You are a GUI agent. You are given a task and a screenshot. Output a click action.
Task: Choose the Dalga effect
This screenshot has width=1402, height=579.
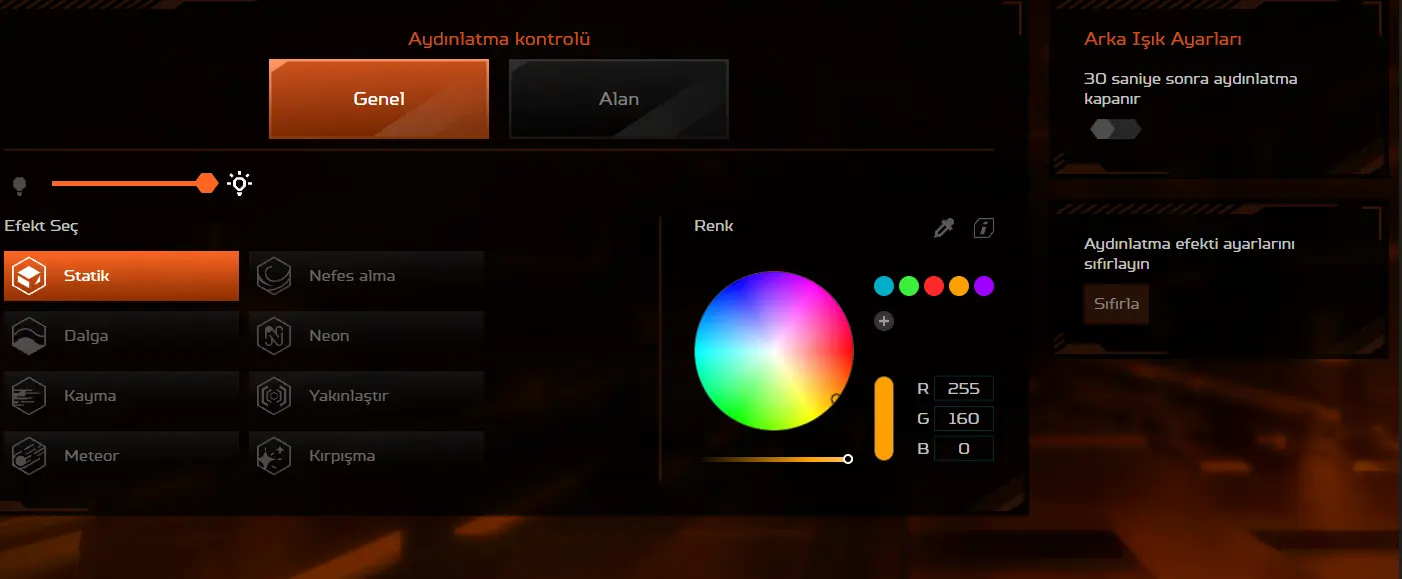122,336
